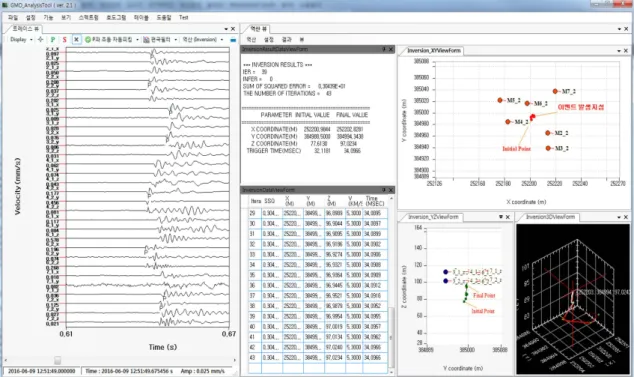Click the Initial Point label in XY plot

tap(516, 149)
